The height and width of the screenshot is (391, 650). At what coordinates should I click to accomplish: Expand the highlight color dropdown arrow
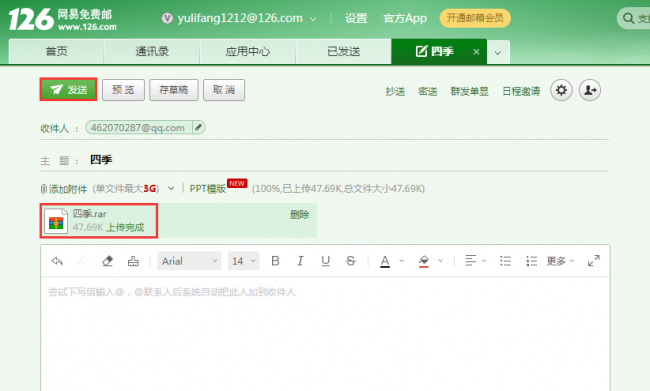pos(441,261)
